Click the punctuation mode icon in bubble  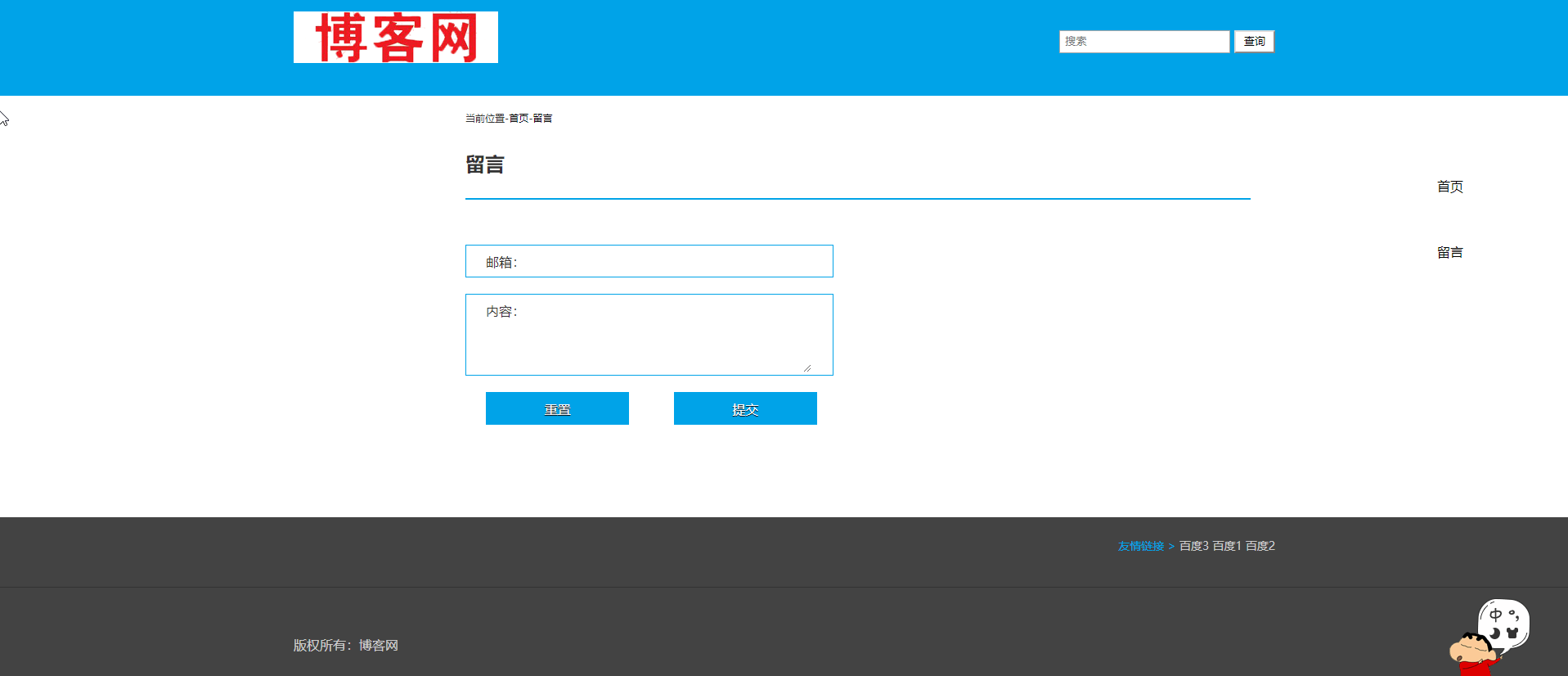(1514, 615)
